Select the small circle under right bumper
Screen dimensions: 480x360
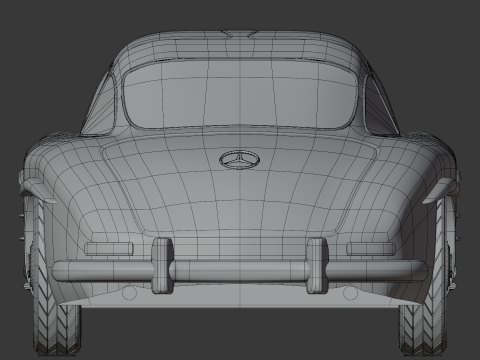coord(350,293)
